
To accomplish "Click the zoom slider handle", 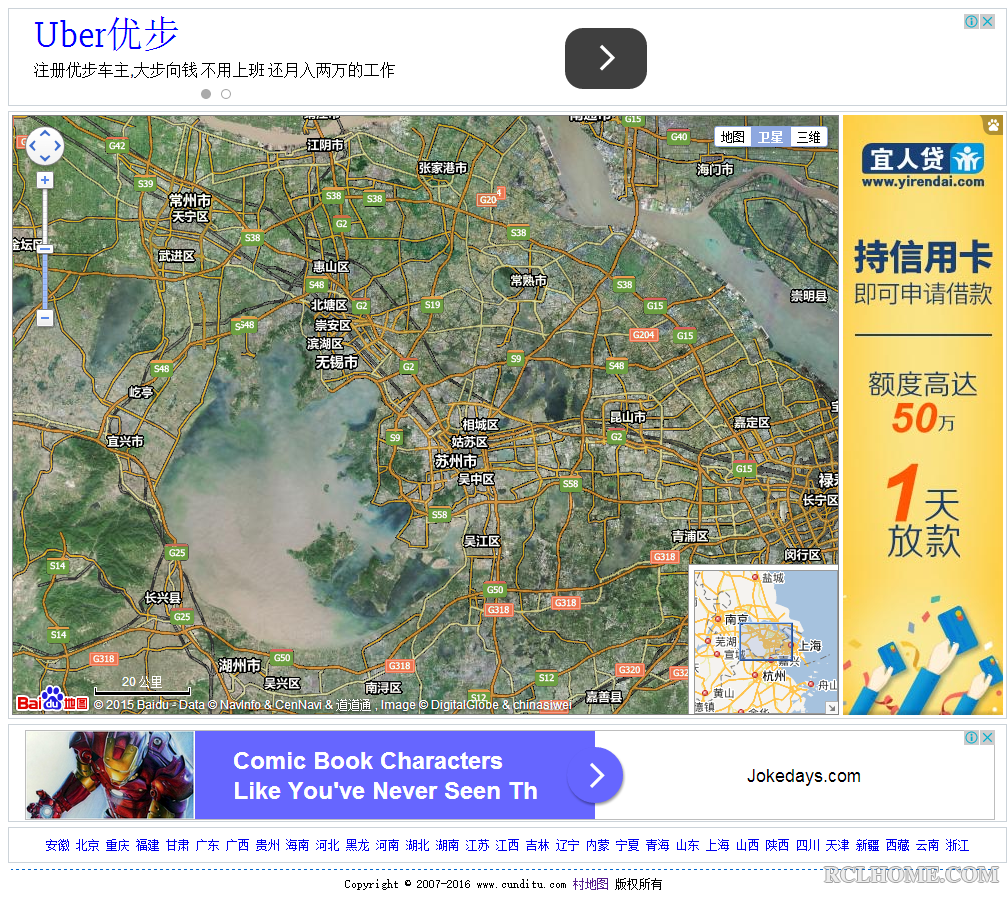I will click(45, 249).
